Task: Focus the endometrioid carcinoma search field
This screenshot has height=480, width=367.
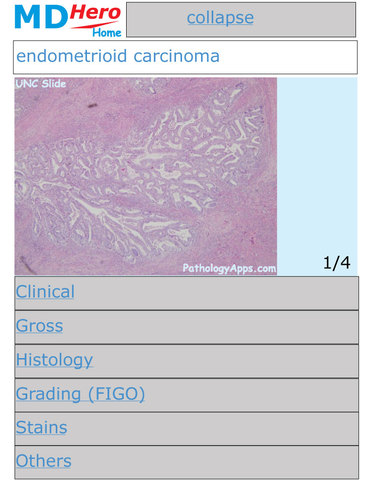Action: tap(185, 57)
